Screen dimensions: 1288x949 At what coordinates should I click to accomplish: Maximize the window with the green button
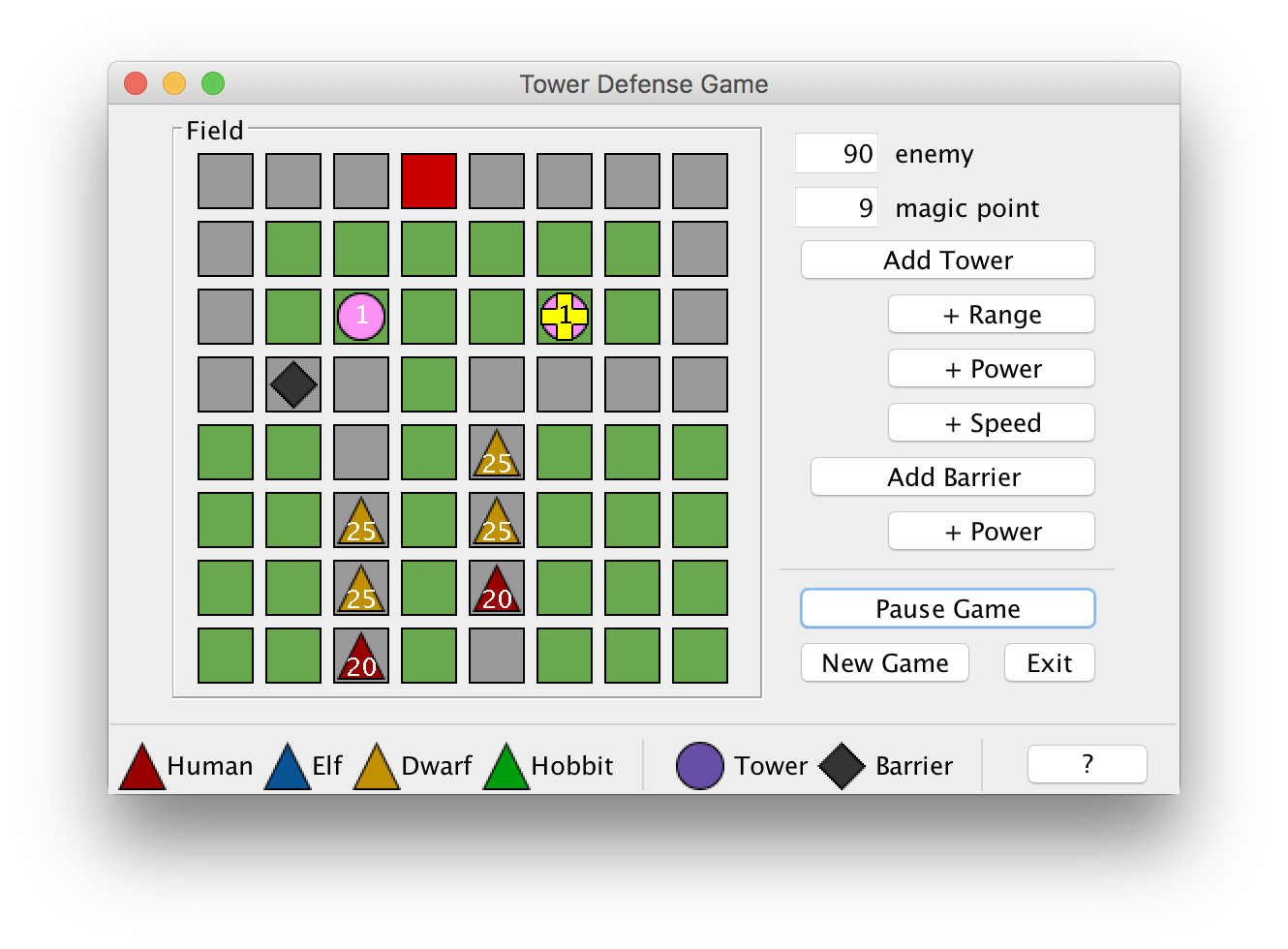[x=213, y=83]
